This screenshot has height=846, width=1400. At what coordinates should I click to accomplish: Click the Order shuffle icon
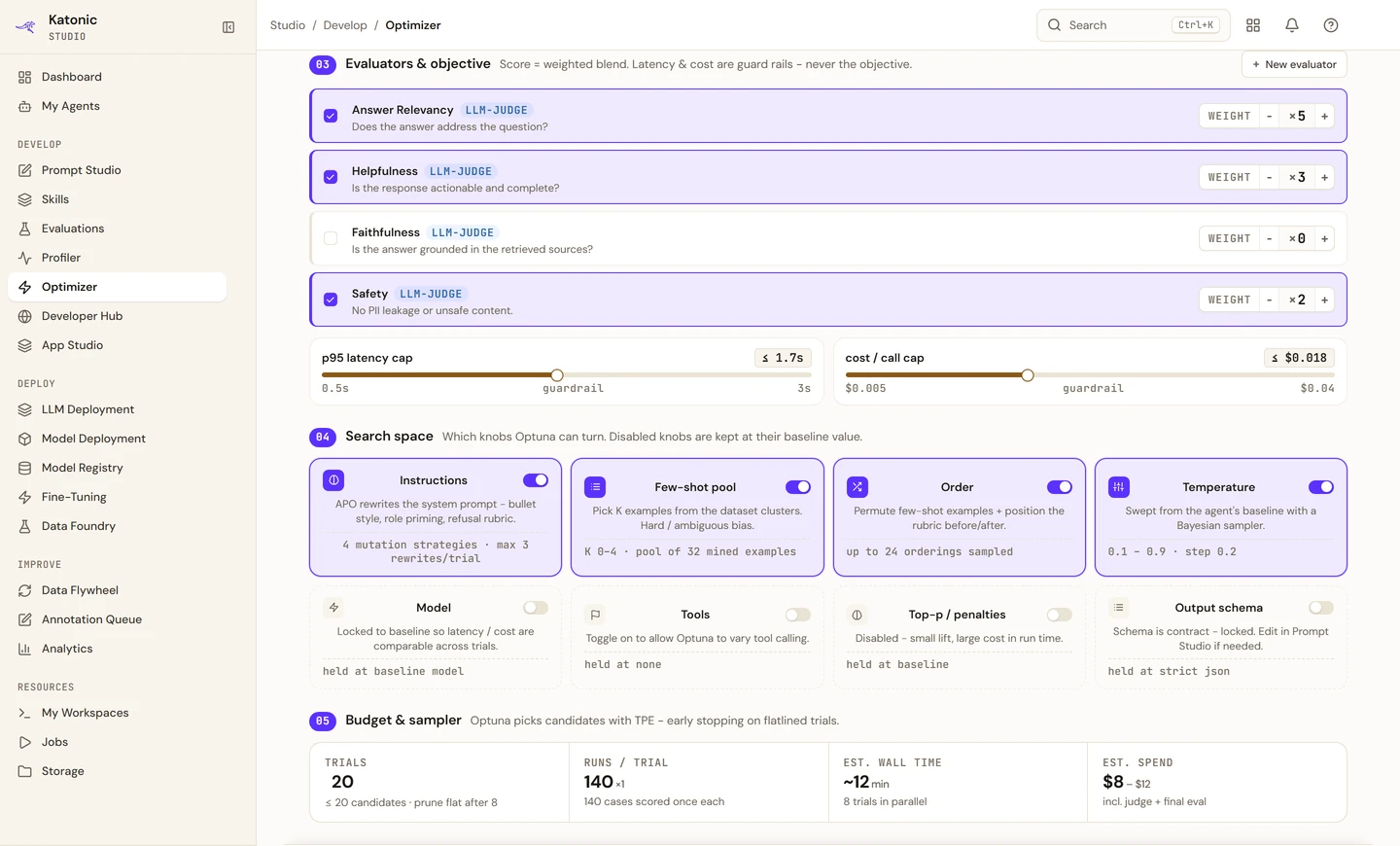(857, 487)
